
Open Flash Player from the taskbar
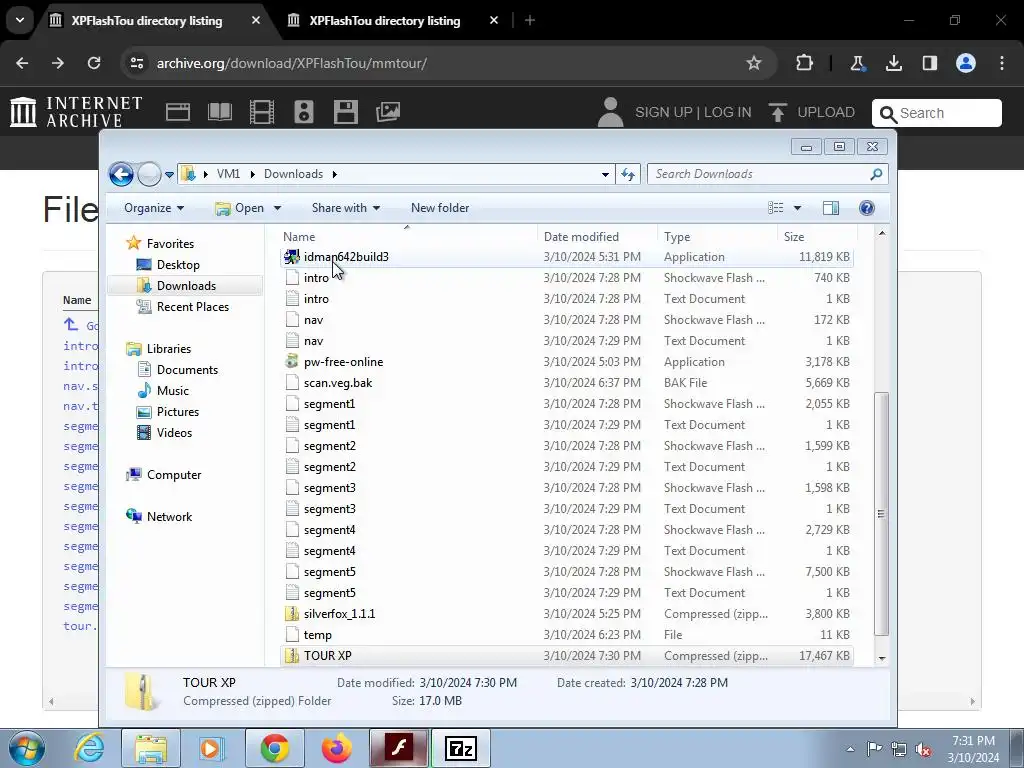(399, 748)
